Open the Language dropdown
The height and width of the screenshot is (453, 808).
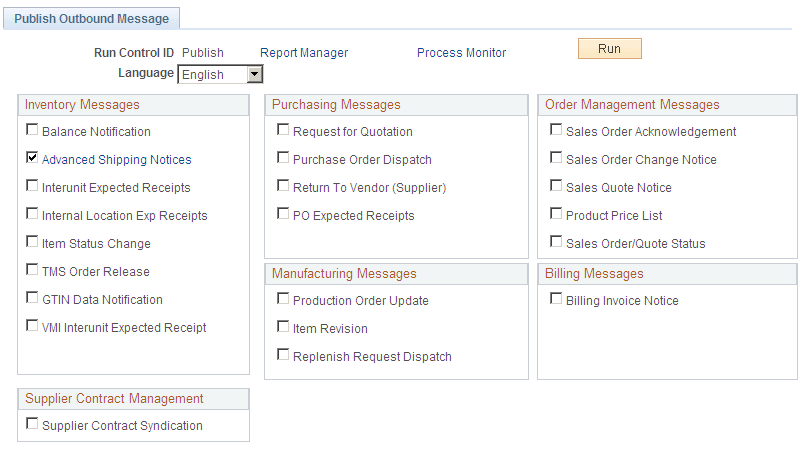[x=221, y=75]
